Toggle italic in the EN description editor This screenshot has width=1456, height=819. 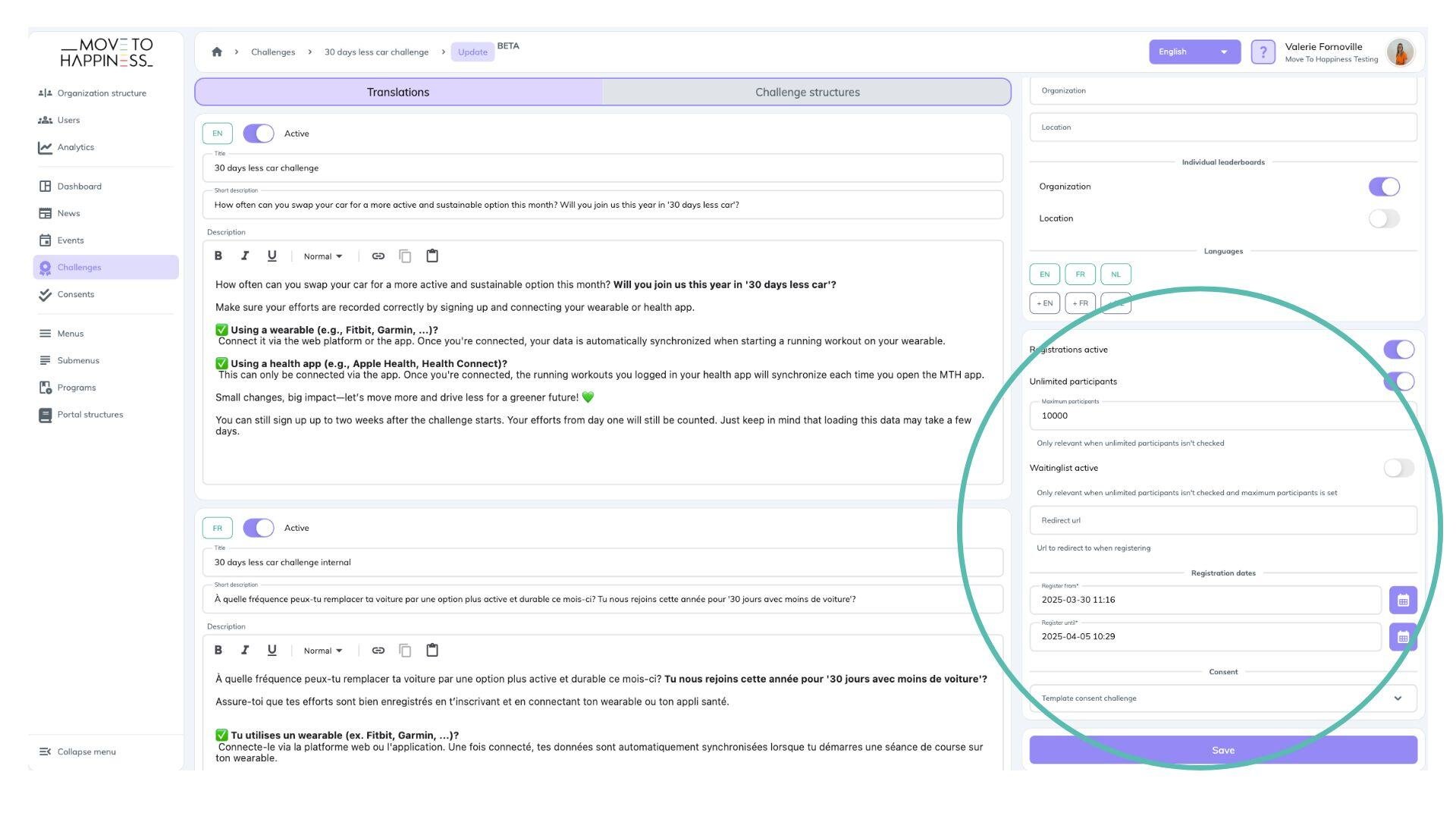pyautogui.click(x=245, y=256)
